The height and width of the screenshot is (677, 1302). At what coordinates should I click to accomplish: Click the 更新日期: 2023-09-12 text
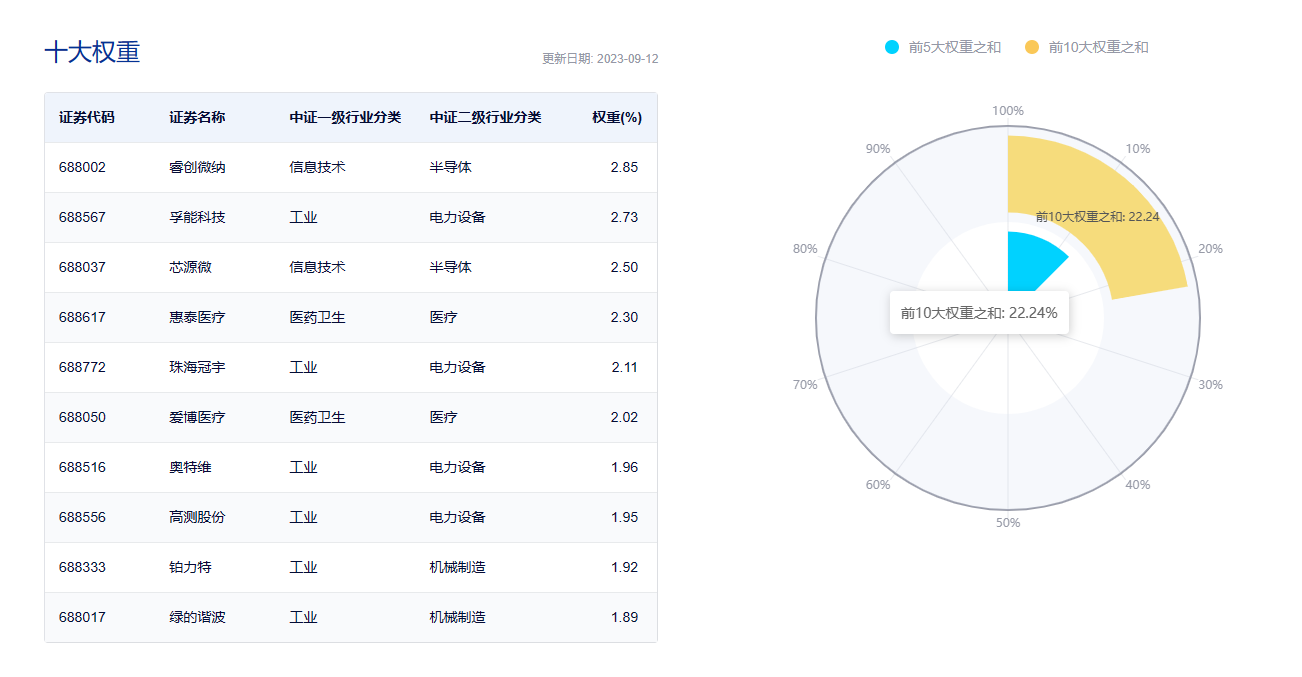pyautogui.click(x=600, y=58)
